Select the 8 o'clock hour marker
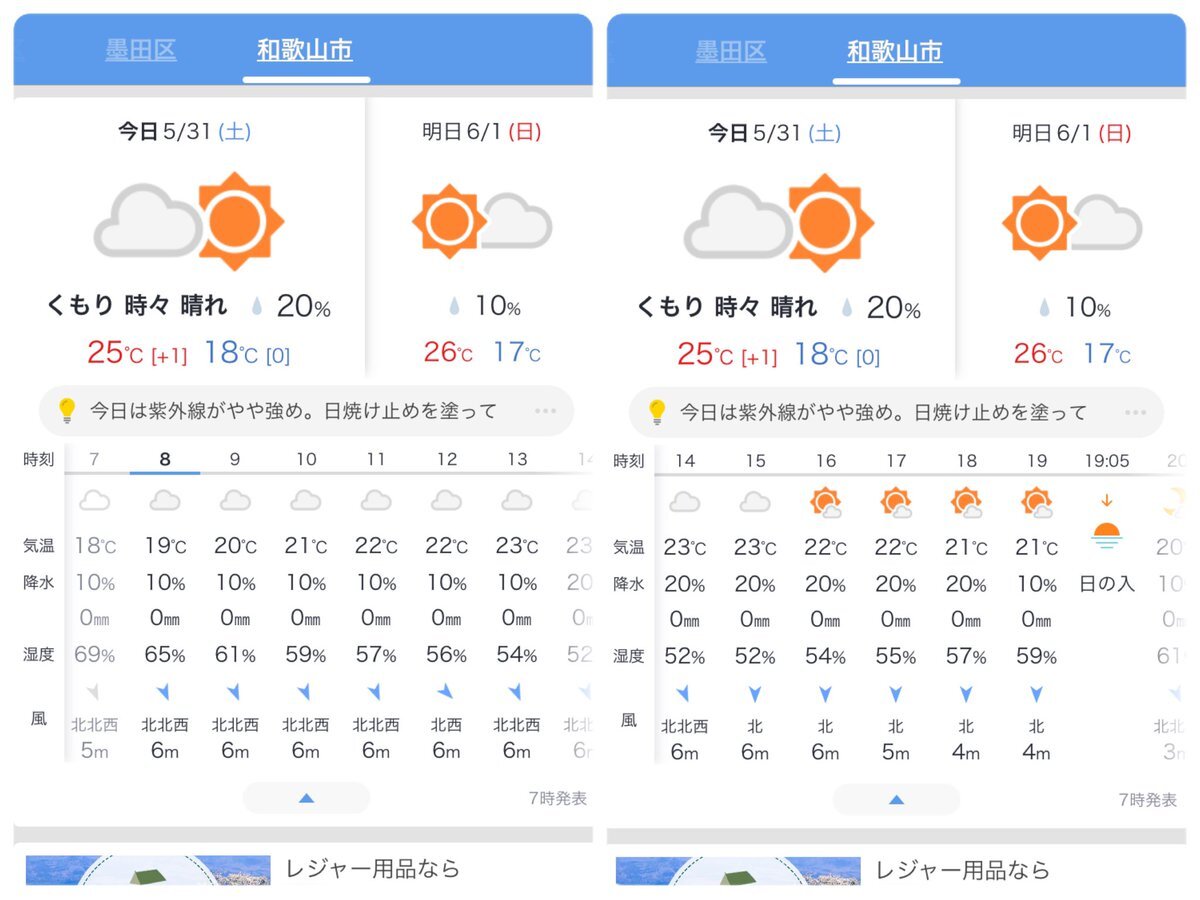The width and height of the screenshot is (1200, 900). pyautogui.click(x=165, y=459)
